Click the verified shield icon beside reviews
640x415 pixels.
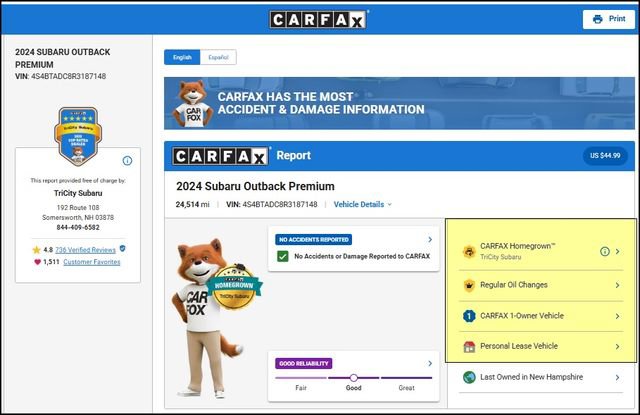(122, 249)
